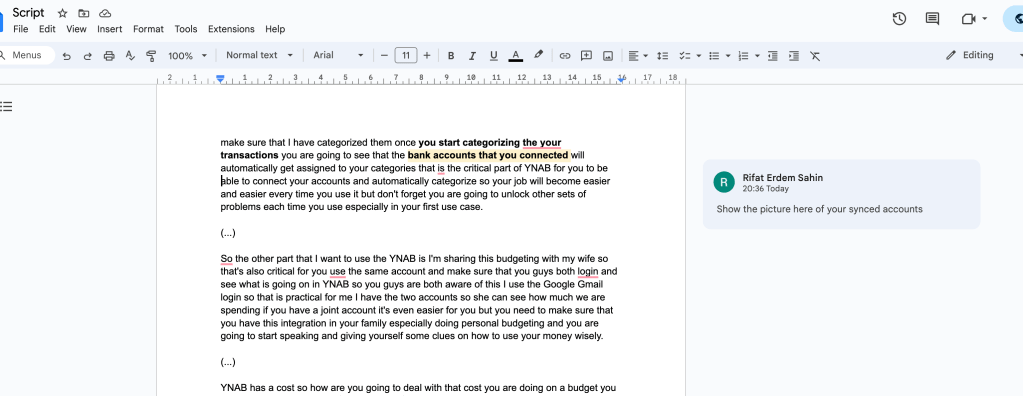Screen dimensions: 1023x396
Task: Open the Tools menu
Action: point(186,29)
